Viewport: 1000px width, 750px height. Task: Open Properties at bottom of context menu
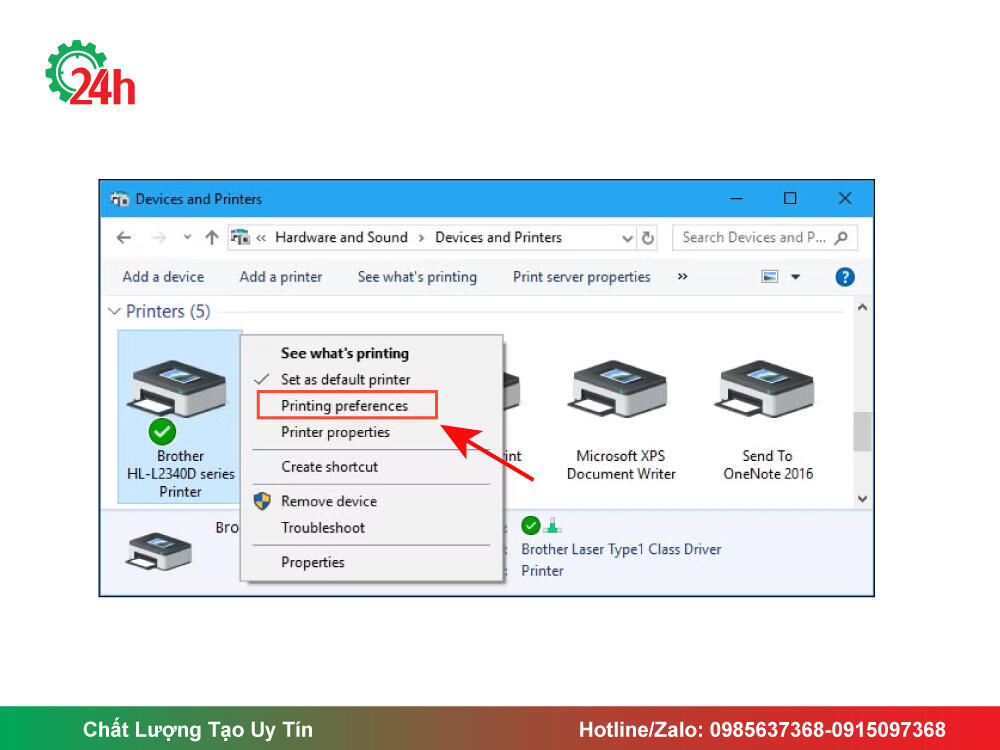[x=313, y=562]
